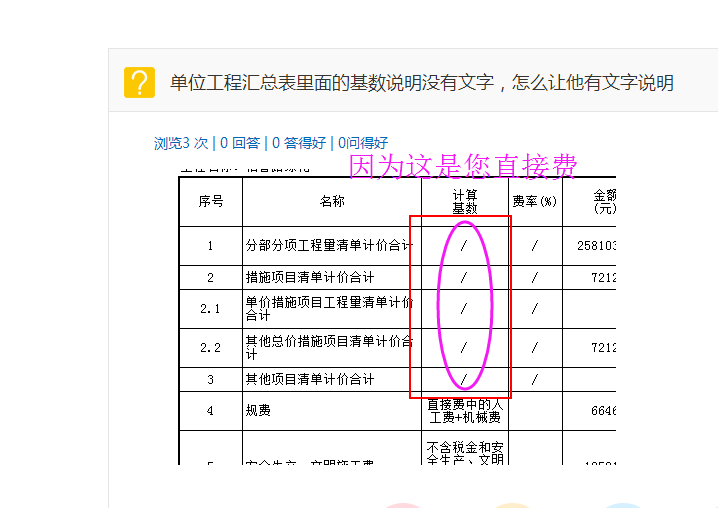Click the 浏览3 次 view count

tap(181, 143)
